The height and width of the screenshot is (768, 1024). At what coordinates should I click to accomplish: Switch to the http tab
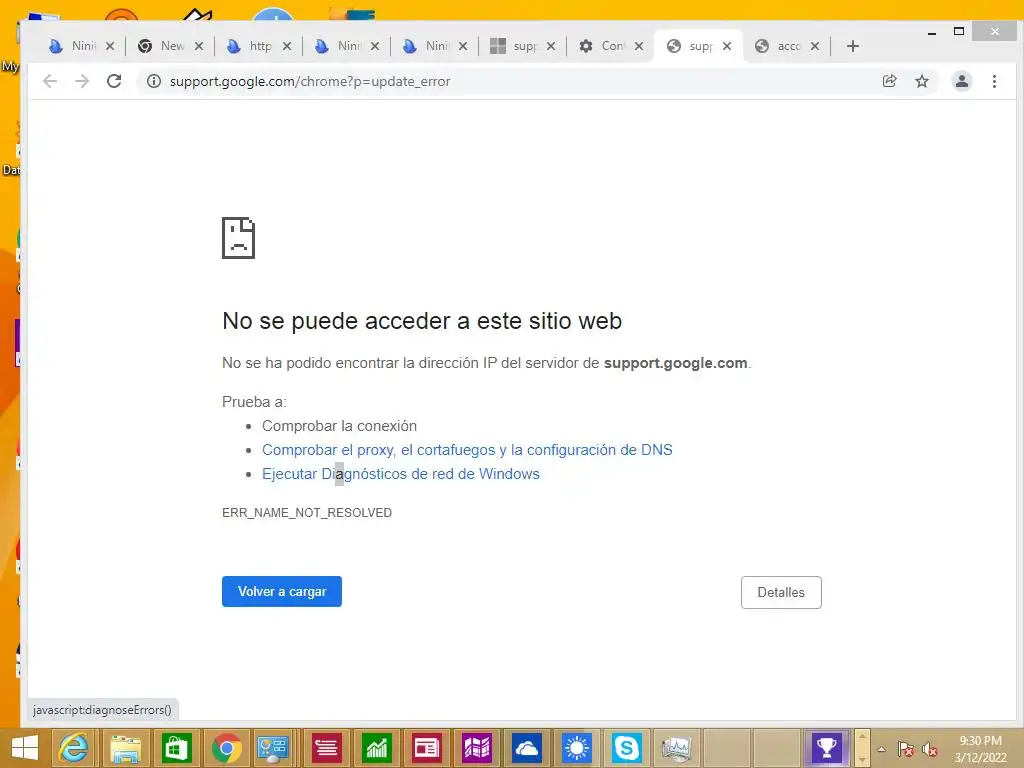258,46
